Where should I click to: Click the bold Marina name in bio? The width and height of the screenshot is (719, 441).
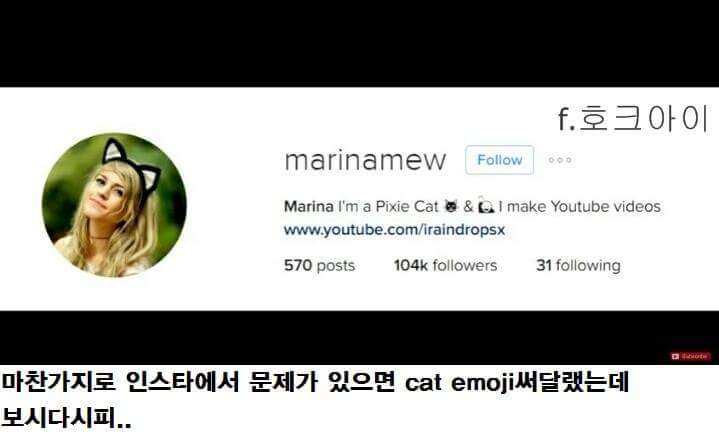pos(309,206)
